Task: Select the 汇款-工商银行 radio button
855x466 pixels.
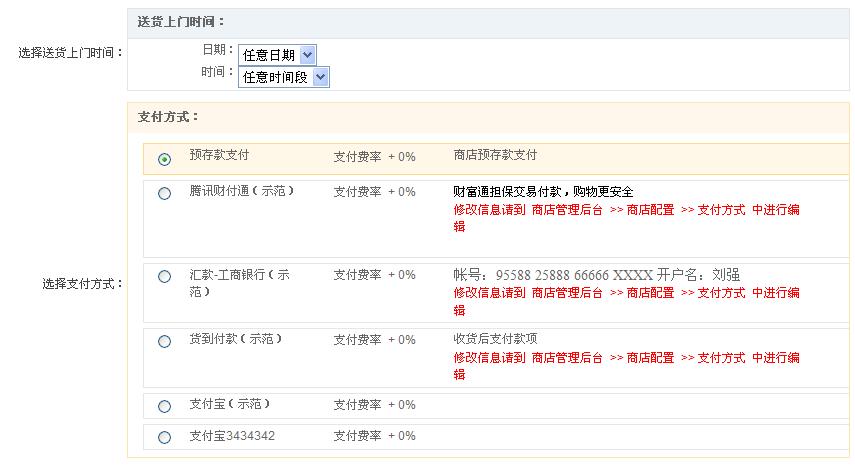Action: 165,277
